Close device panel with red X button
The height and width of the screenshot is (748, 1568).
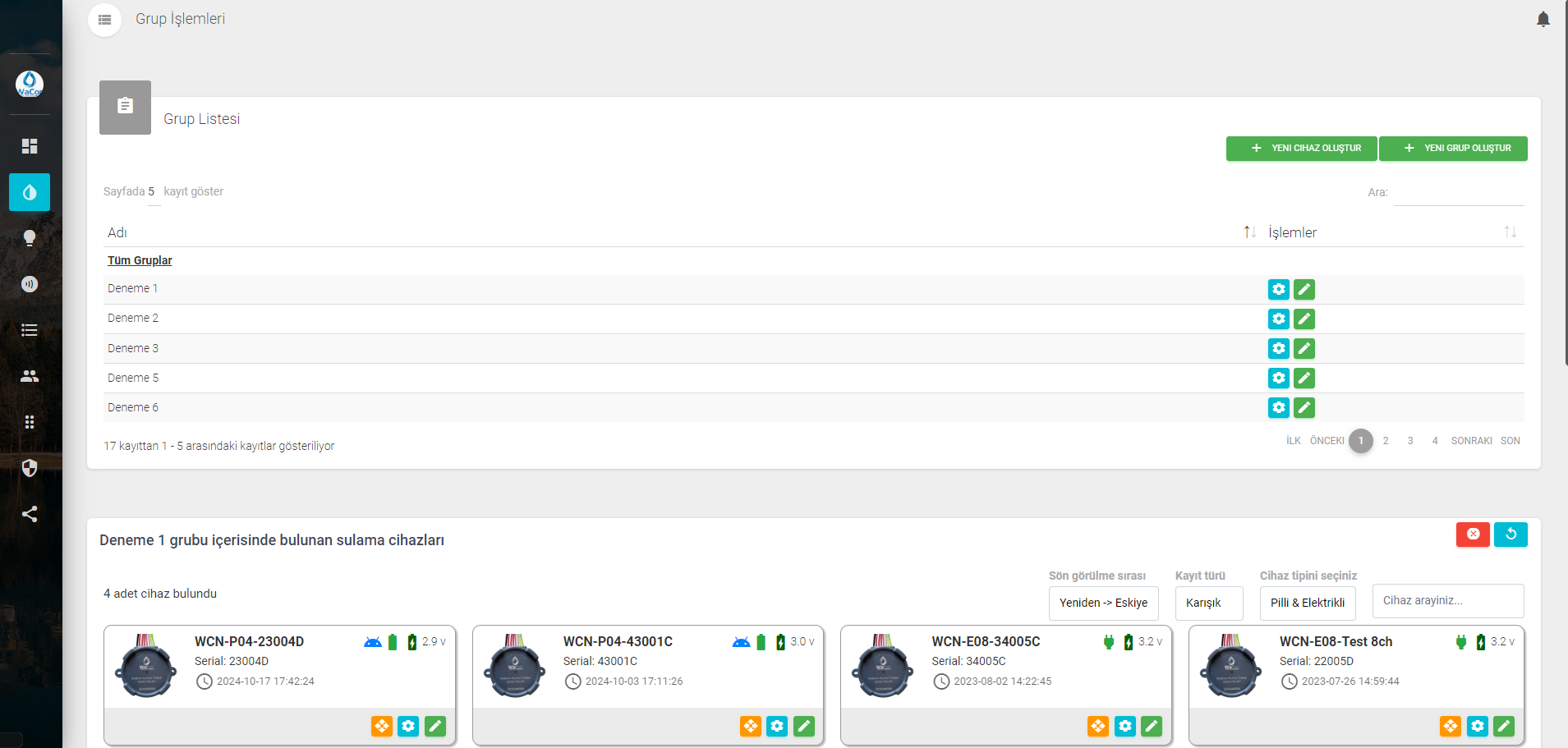click(x=1472, y=535)
